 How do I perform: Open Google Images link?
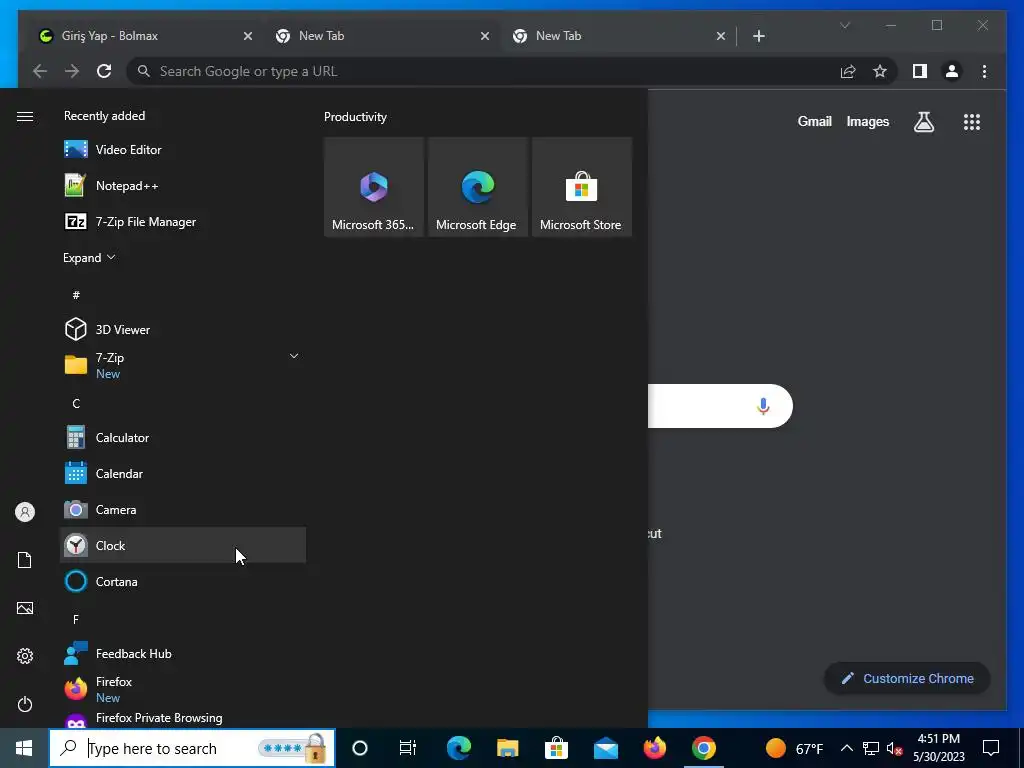tap(867, 121)
